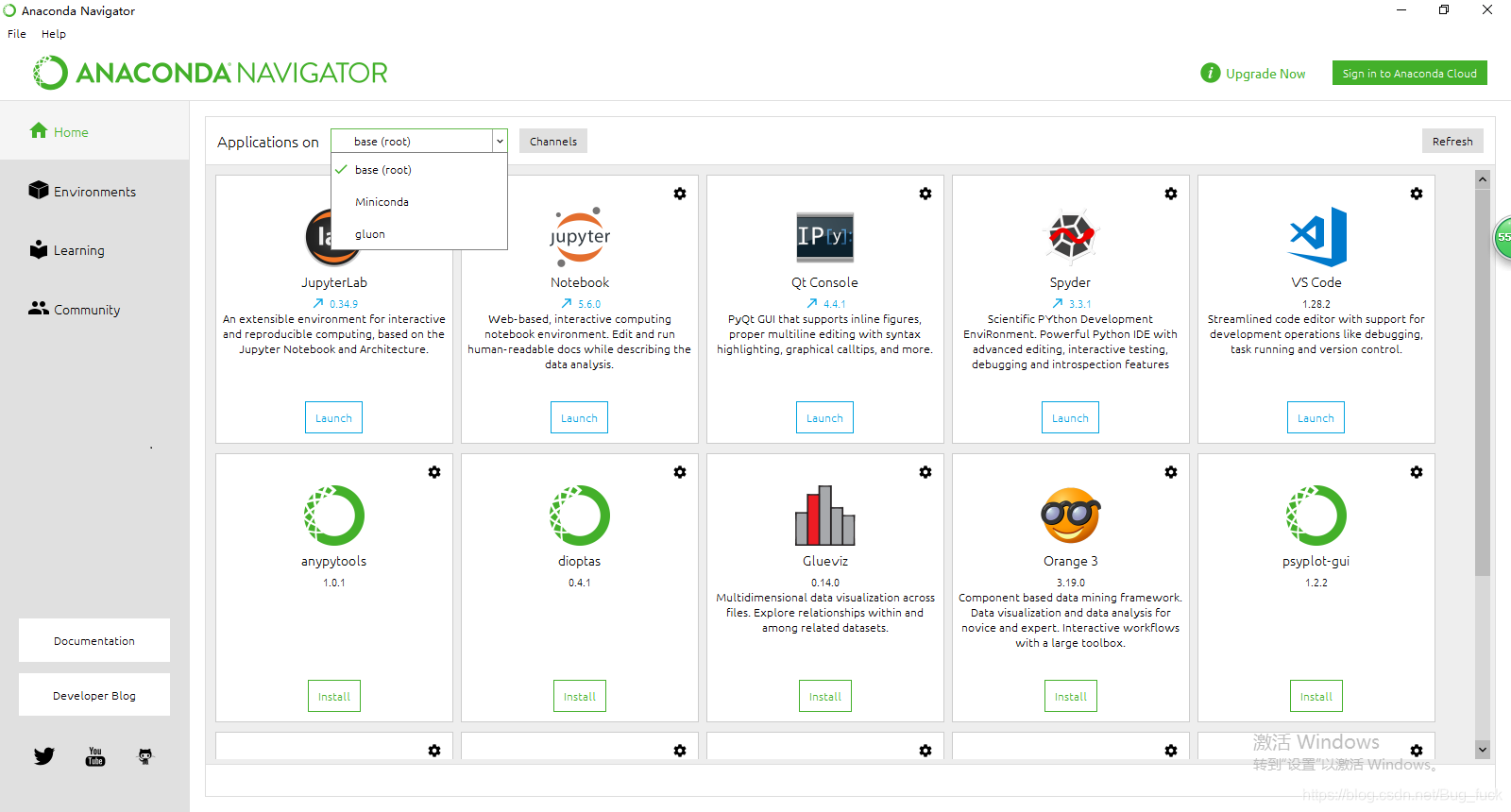Image resolution: width=1511 pixels, height=812 pixels.
Task: Open the Help menu
Action: [x=54, y=34]
